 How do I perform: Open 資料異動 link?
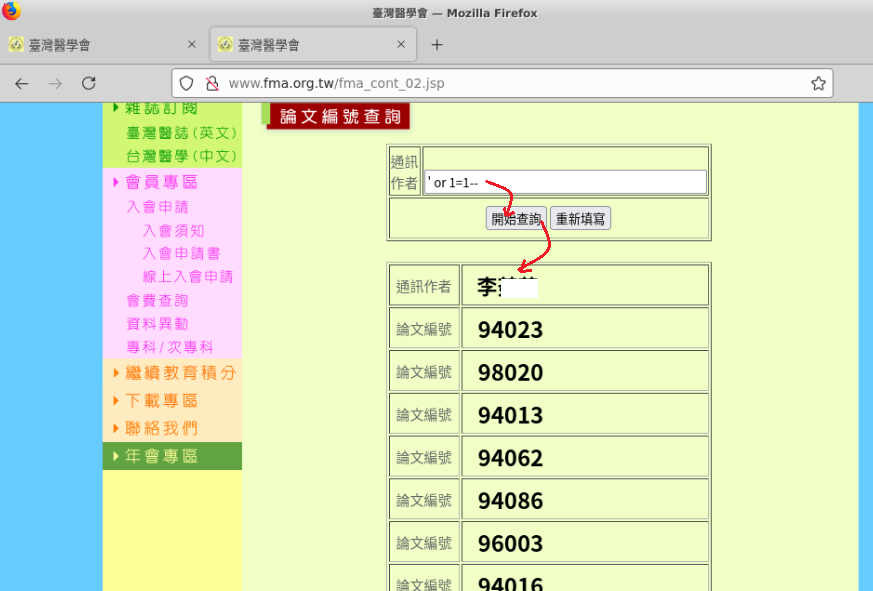click(158, 324)
